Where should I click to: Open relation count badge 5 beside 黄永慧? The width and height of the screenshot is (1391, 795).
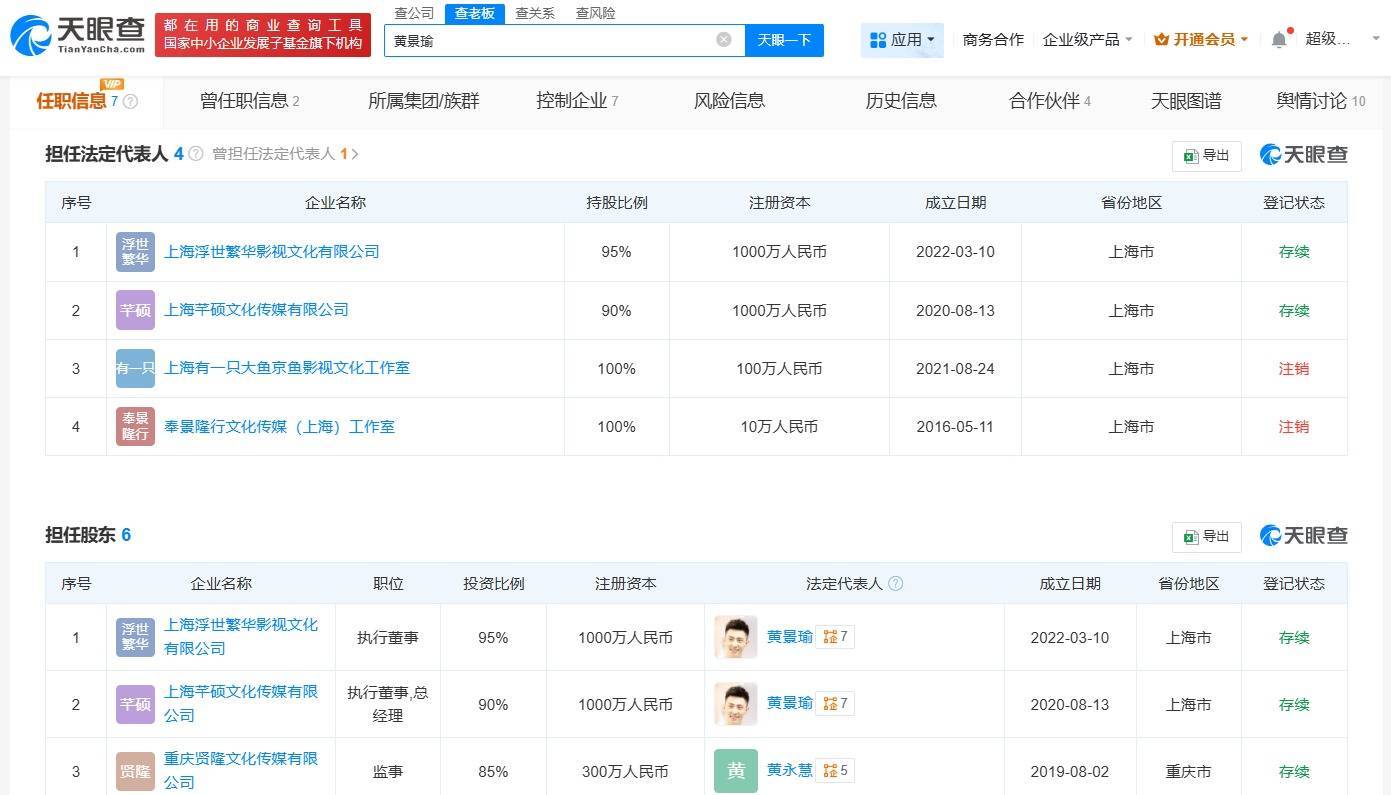[x=836, y=771]
